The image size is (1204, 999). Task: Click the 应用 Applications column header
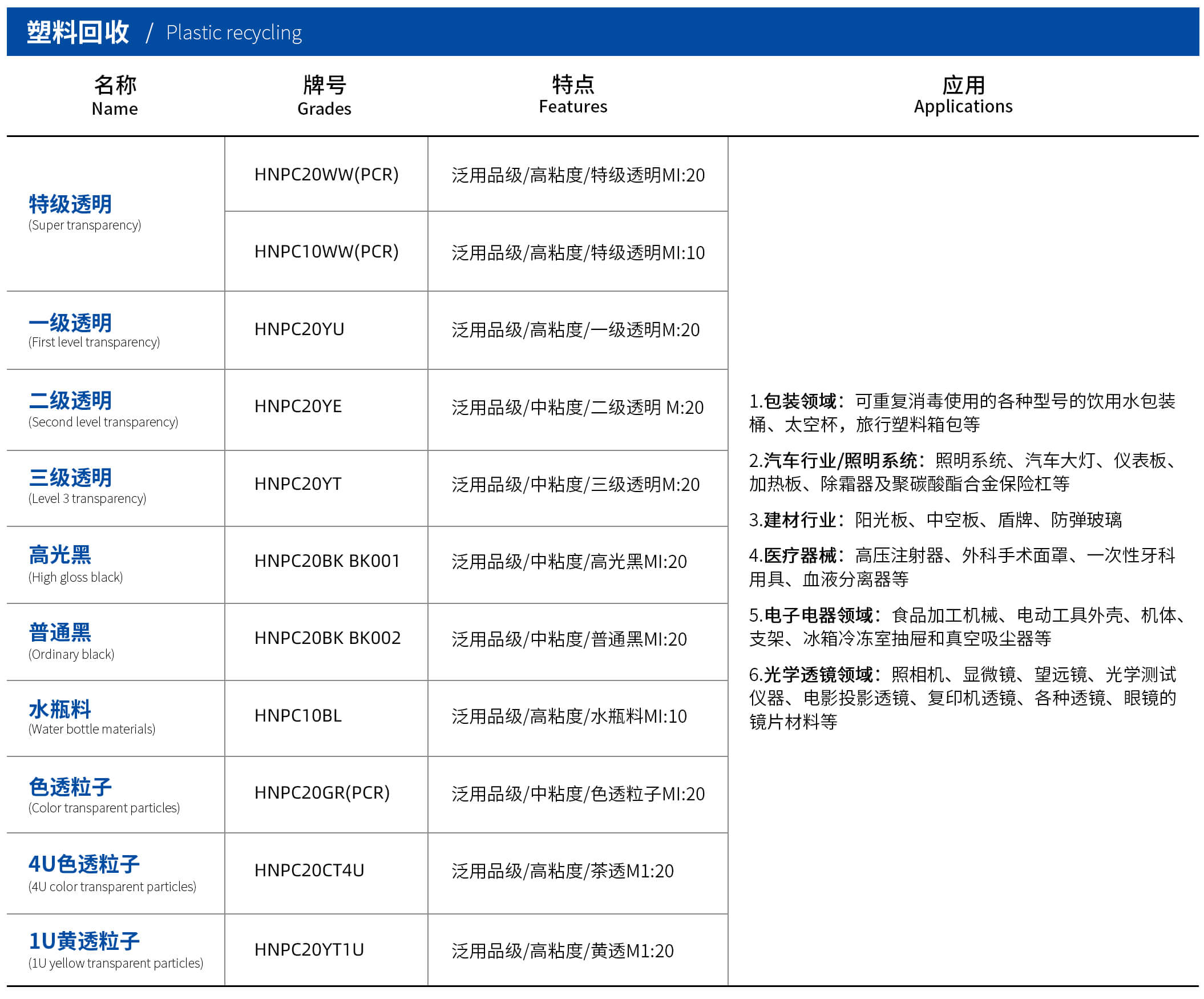(x=963, y=95)
